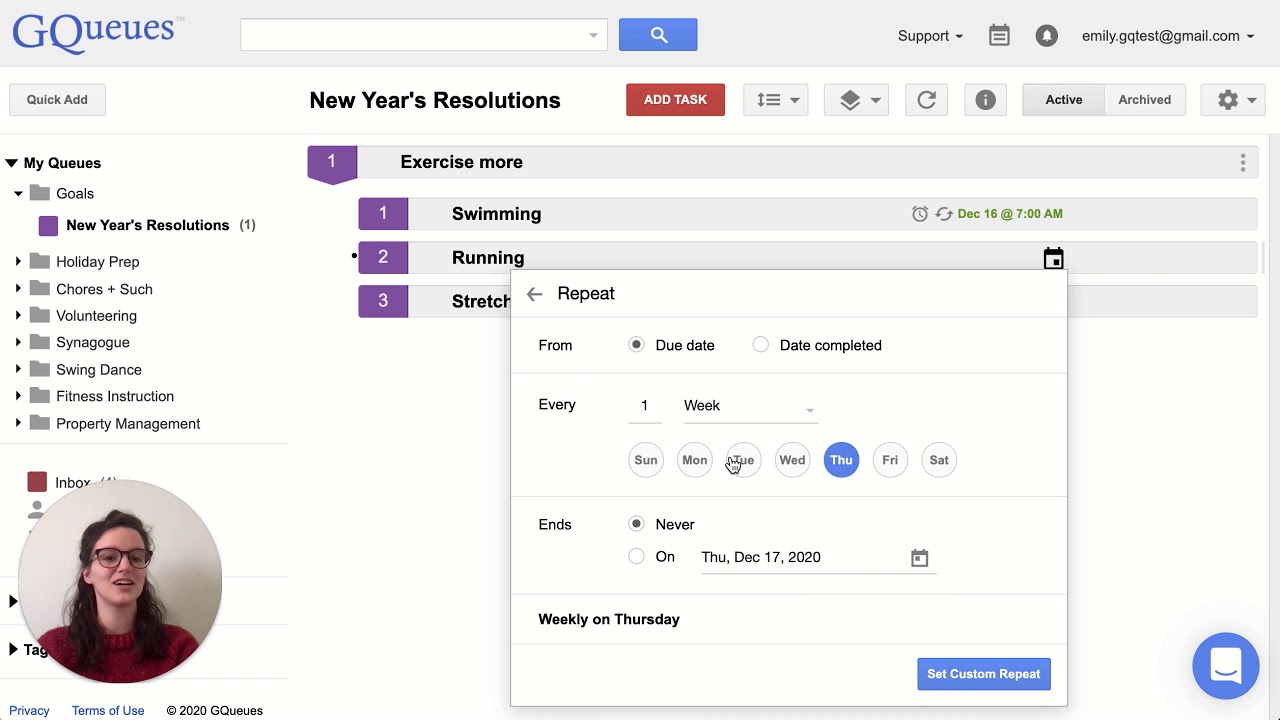Click the Every interval number field

point(645,406)
